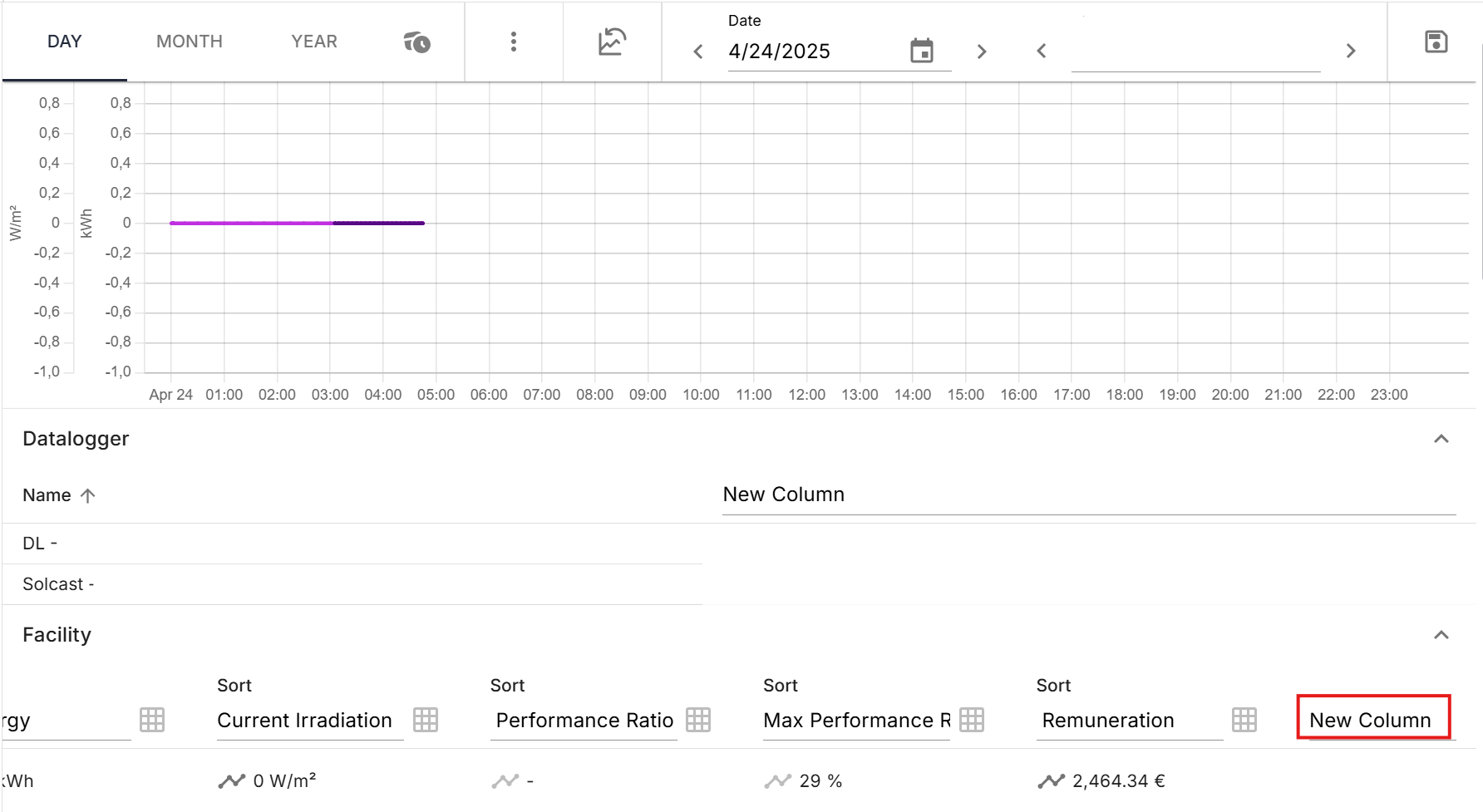Click the weather history clock icon
This screenshot has width=1483, height=812.
[x=416, y=42]
